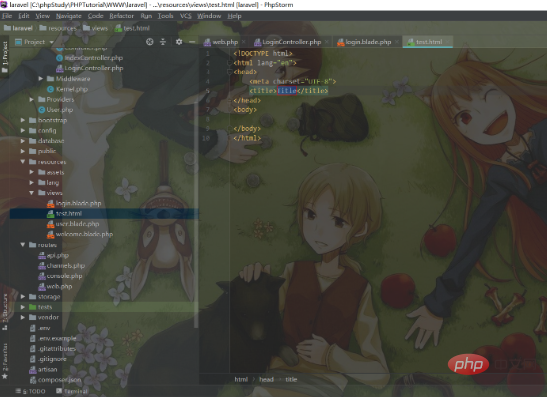Collapse the views folder
Image resolution: width=547 pixels, height=397 pixels.
pyautogui.click(x=32, y=193)
